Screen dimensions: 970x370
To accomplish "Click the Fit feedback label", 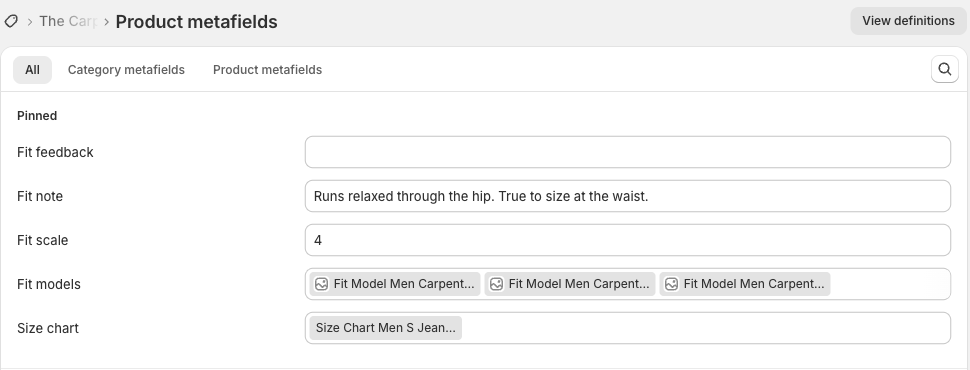I will pos(55,152).
